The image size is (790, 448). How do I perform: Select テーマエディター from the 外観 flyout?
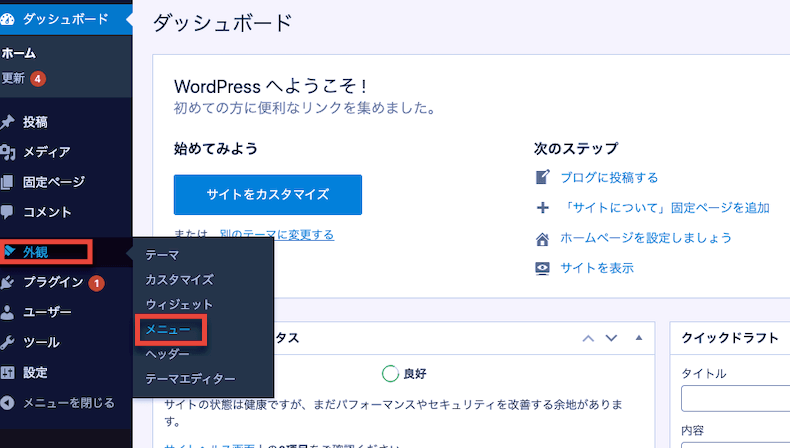click(190, 379)
